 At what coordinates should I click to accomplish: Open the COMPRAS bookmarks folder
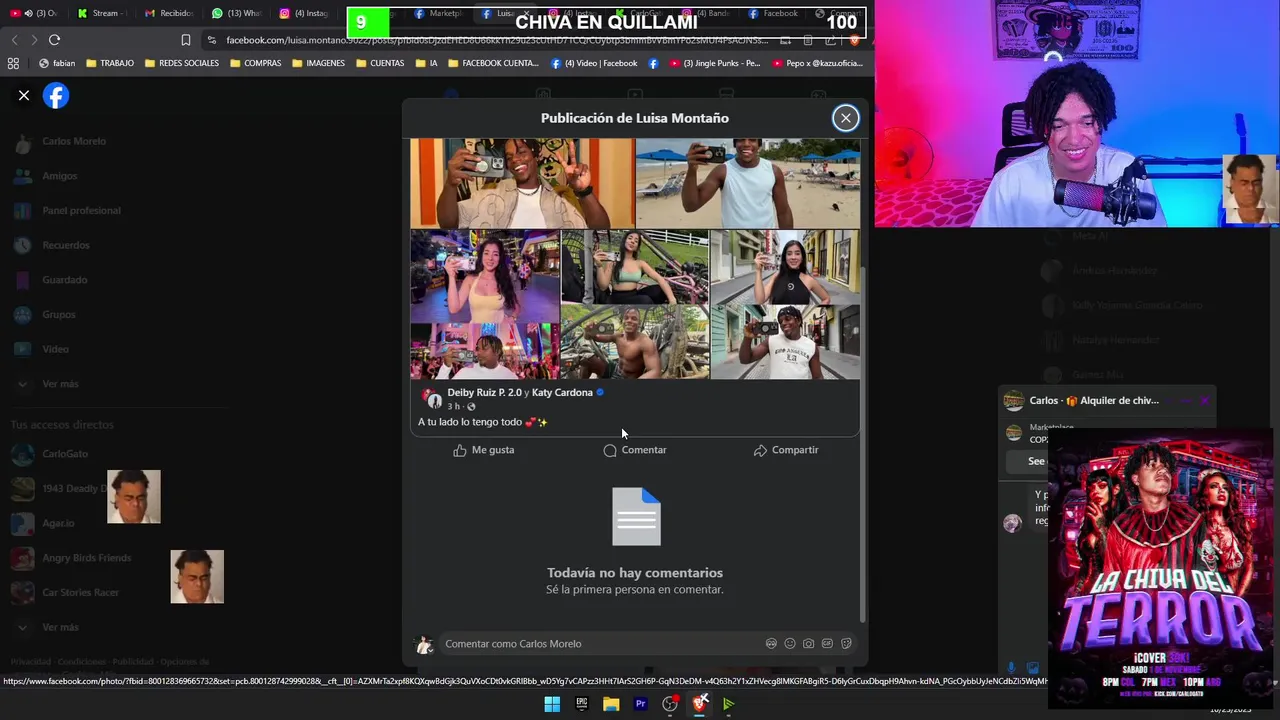tap(256, 63)
